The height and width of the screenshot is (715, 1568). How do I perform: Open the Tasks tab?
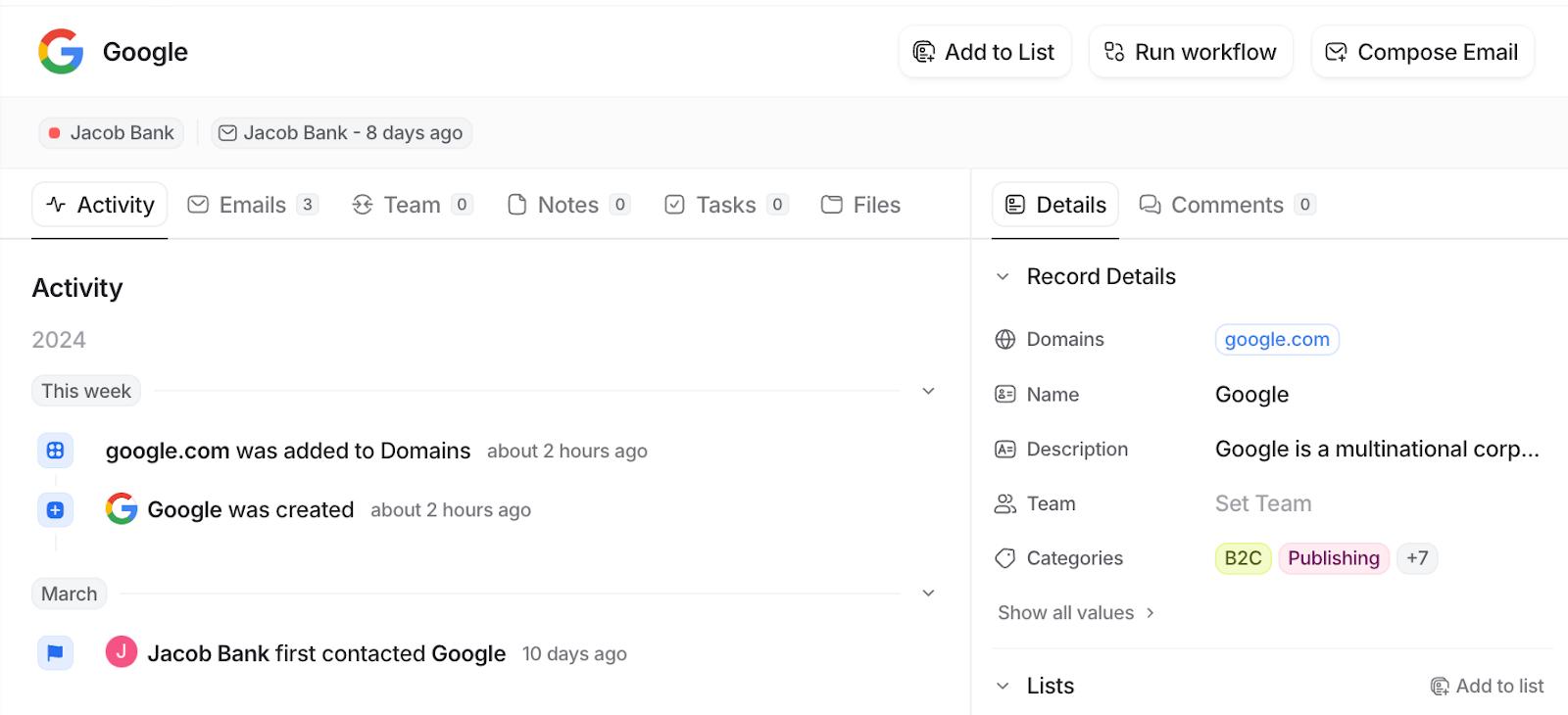click(726, 205)
